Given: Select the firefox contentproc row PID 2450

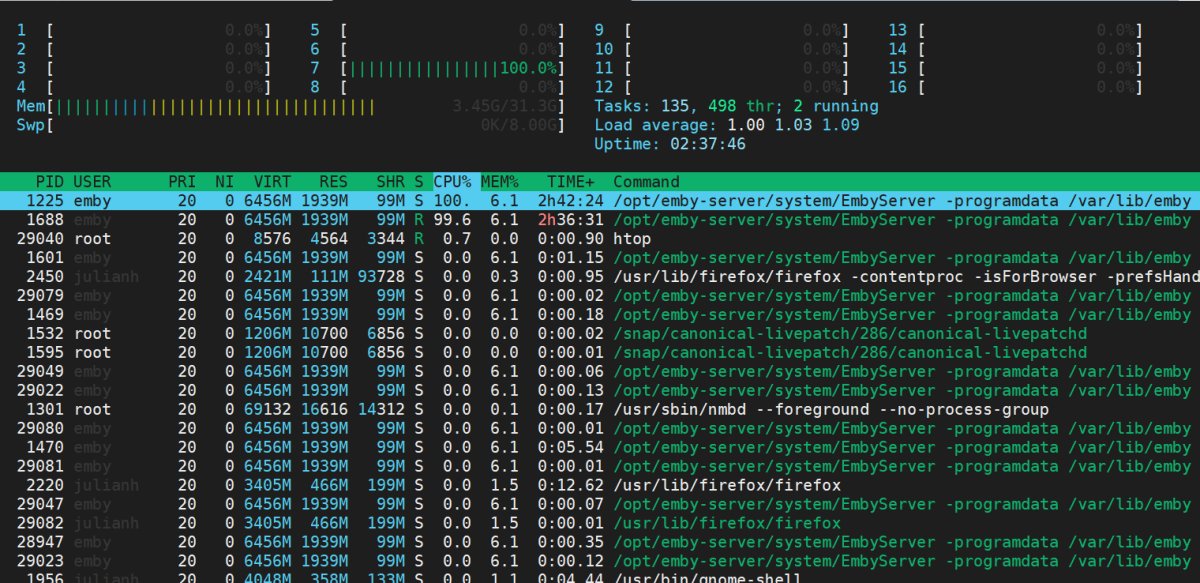Looking at the screenshot, I should pos(600,277).
